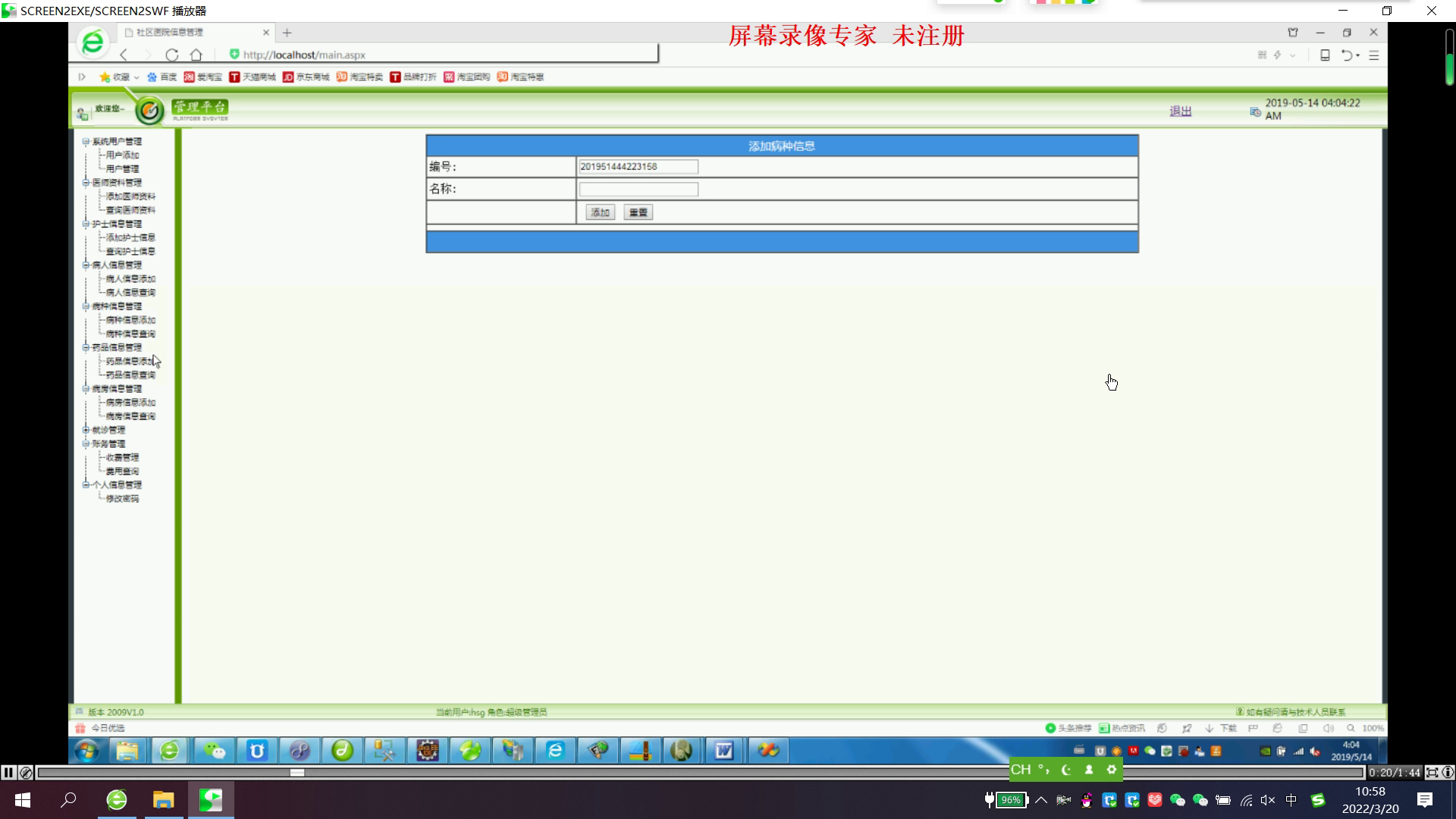Open 药品信息查询 in the tree
Screen dimensions: 1456x819
(130, 375)
